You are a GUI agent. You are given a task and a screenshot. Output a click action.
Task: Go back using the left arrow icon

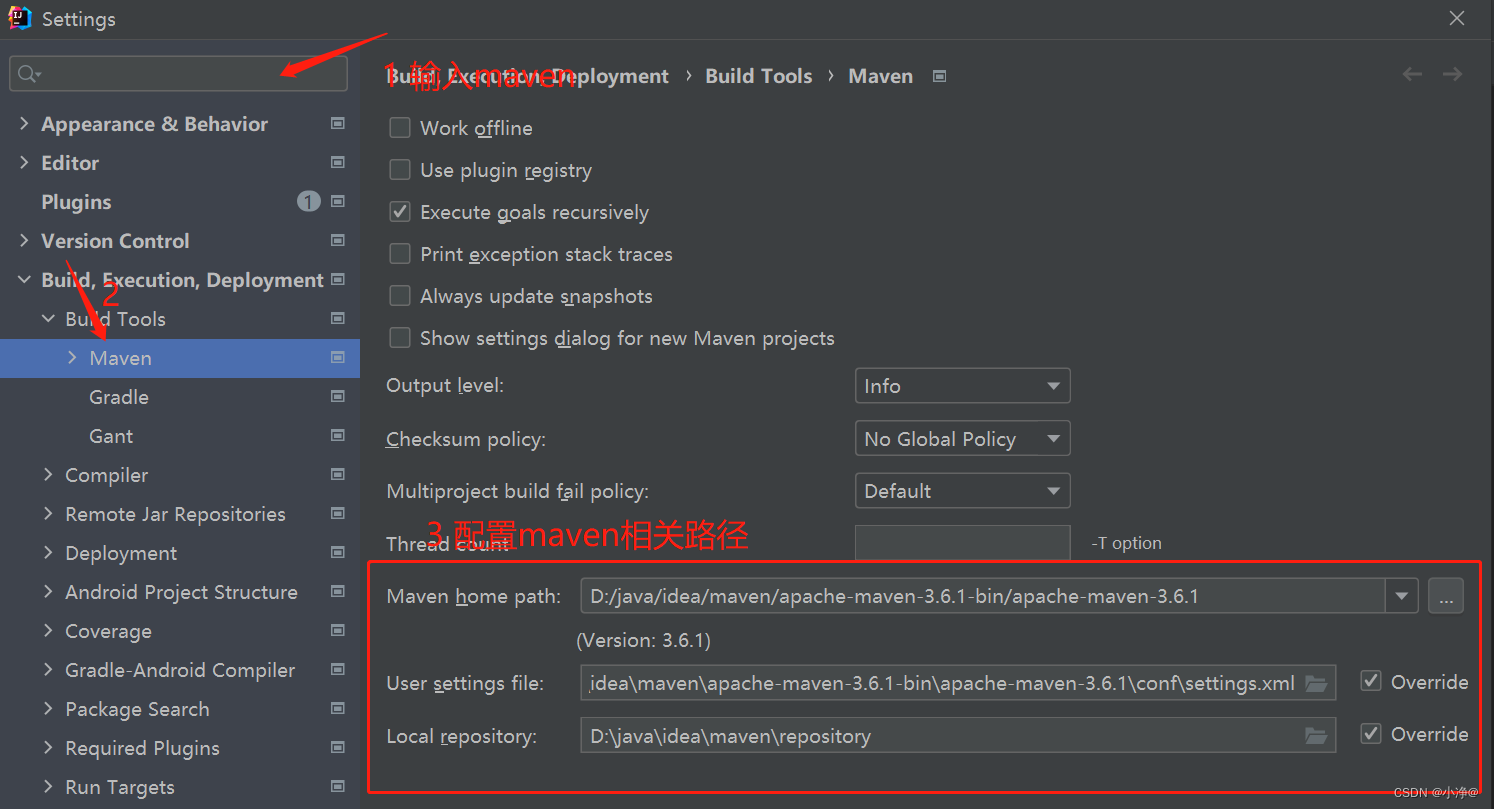[1412, 75]
